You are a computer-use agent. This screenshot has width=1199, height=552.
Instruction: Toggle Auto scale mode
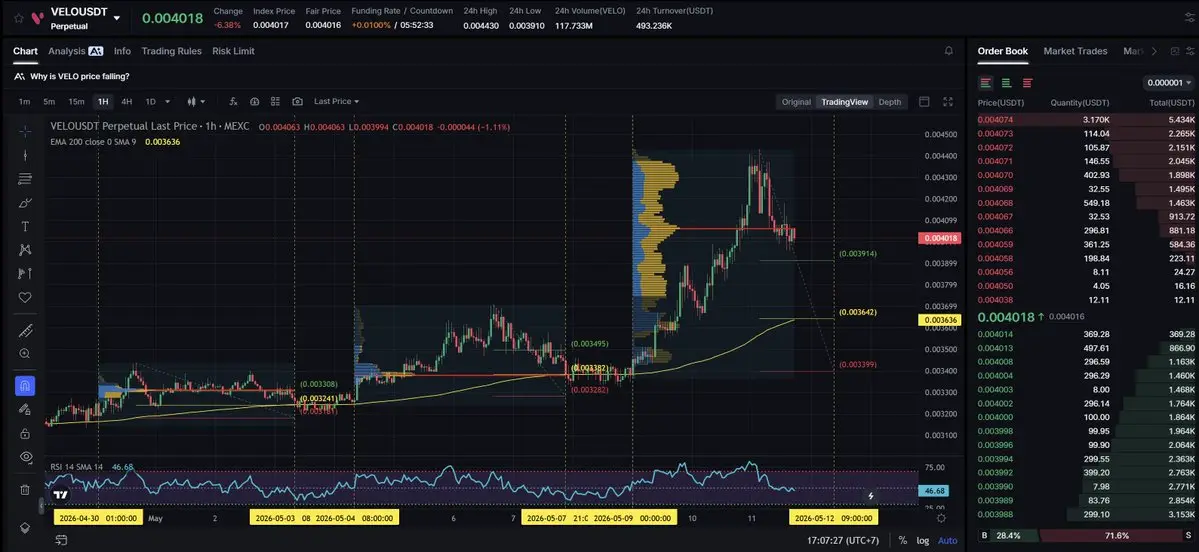947,541
